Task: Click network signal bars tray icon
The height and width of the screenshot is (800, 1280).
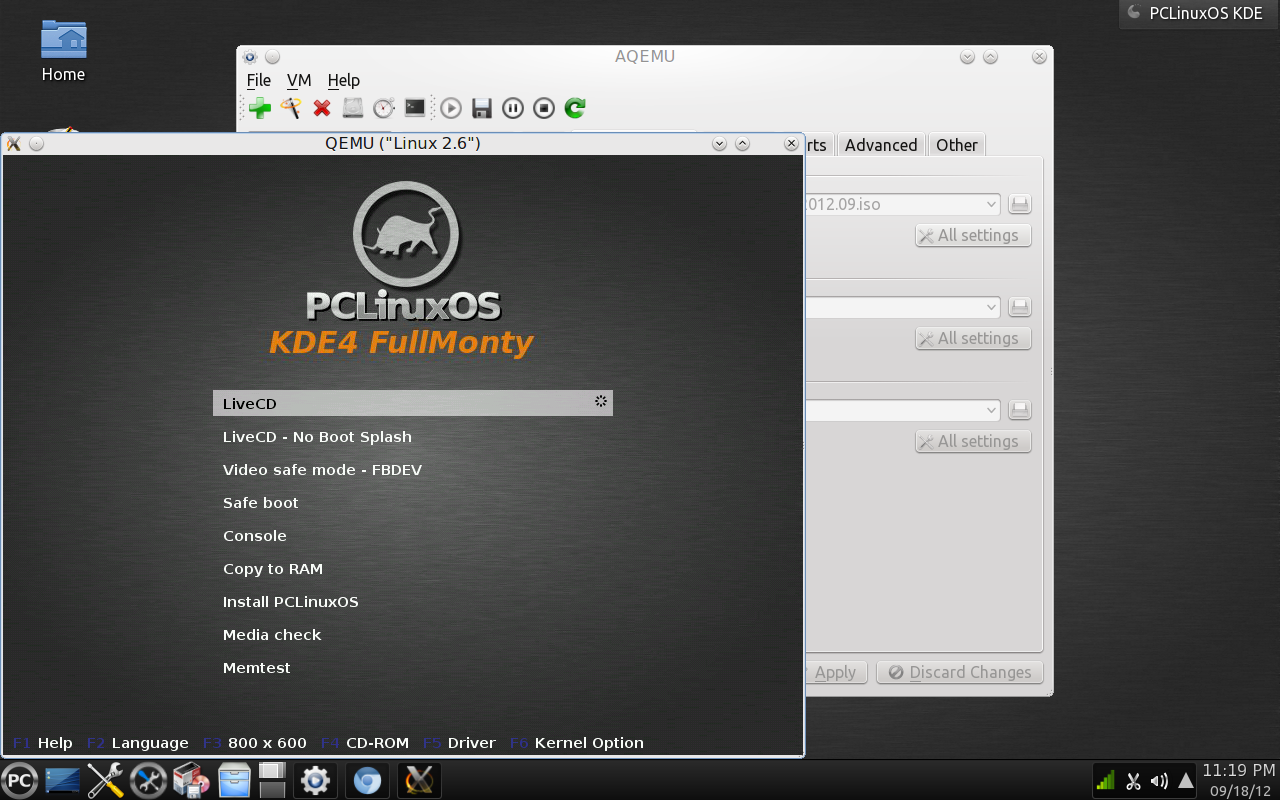Action: tap(1106, 780)
